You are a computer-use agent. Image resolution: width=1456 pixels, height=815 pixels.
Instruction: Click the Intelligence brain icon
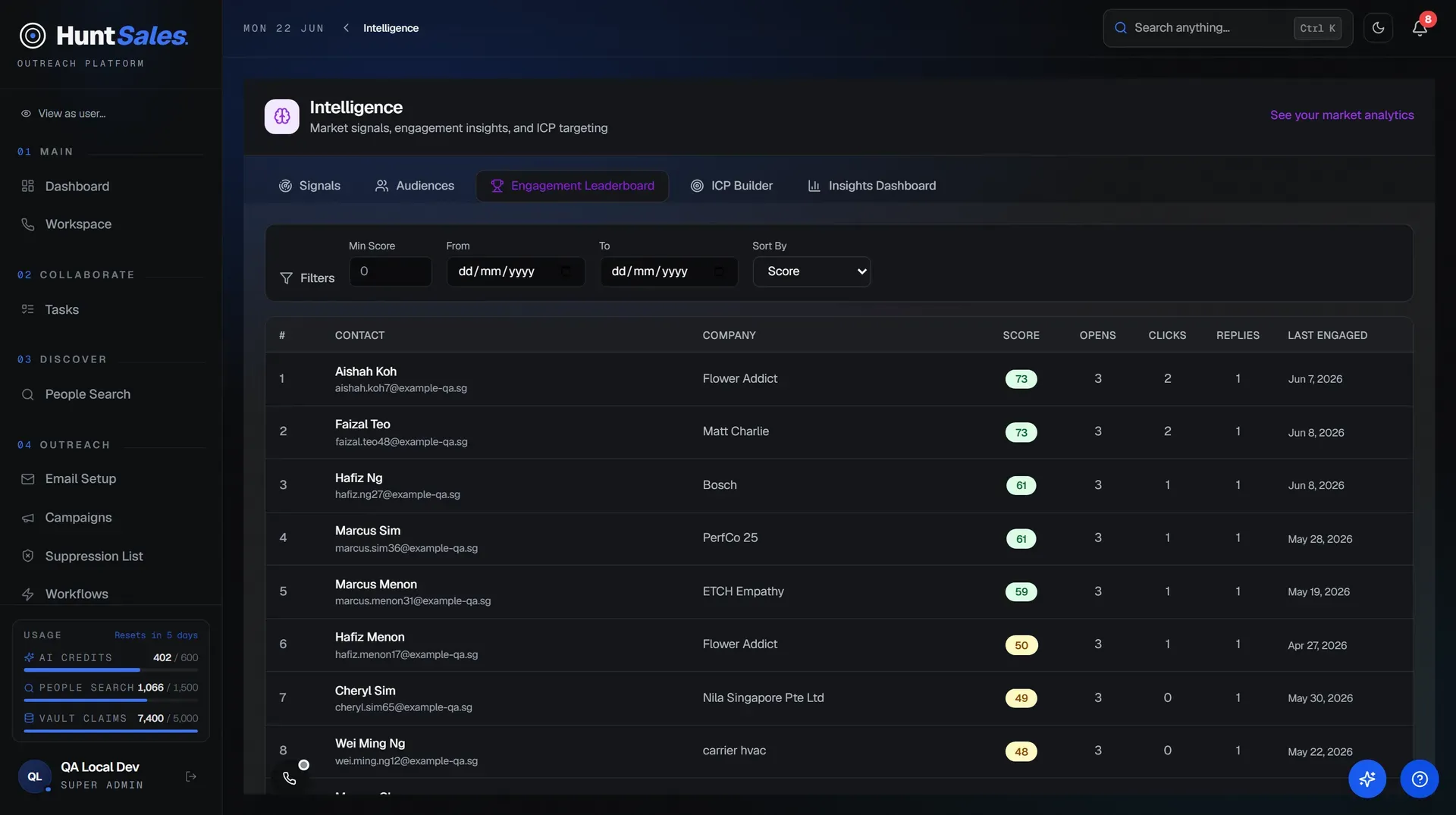(x=282, y=116)
